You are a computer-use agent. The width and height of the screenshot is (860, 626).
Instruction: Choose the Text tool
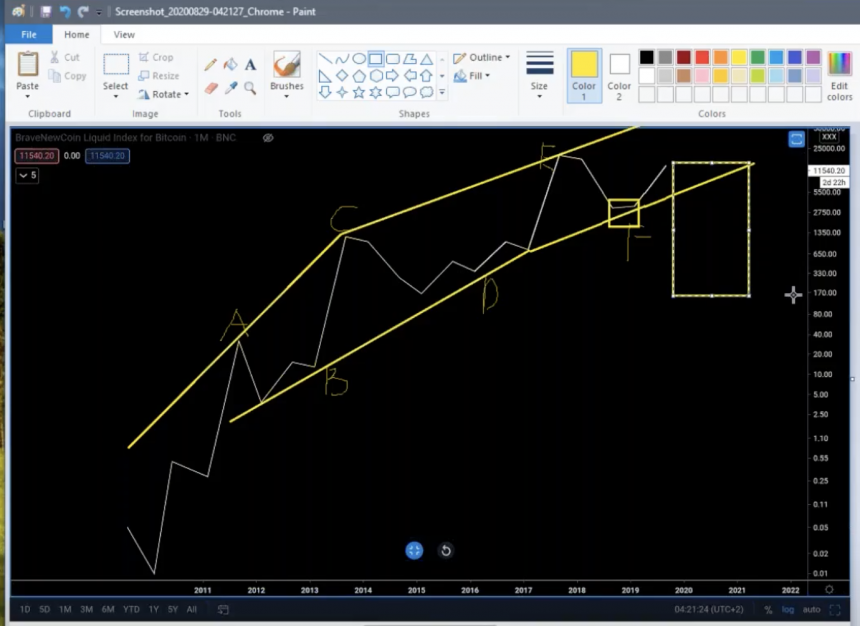coord(250,65)
